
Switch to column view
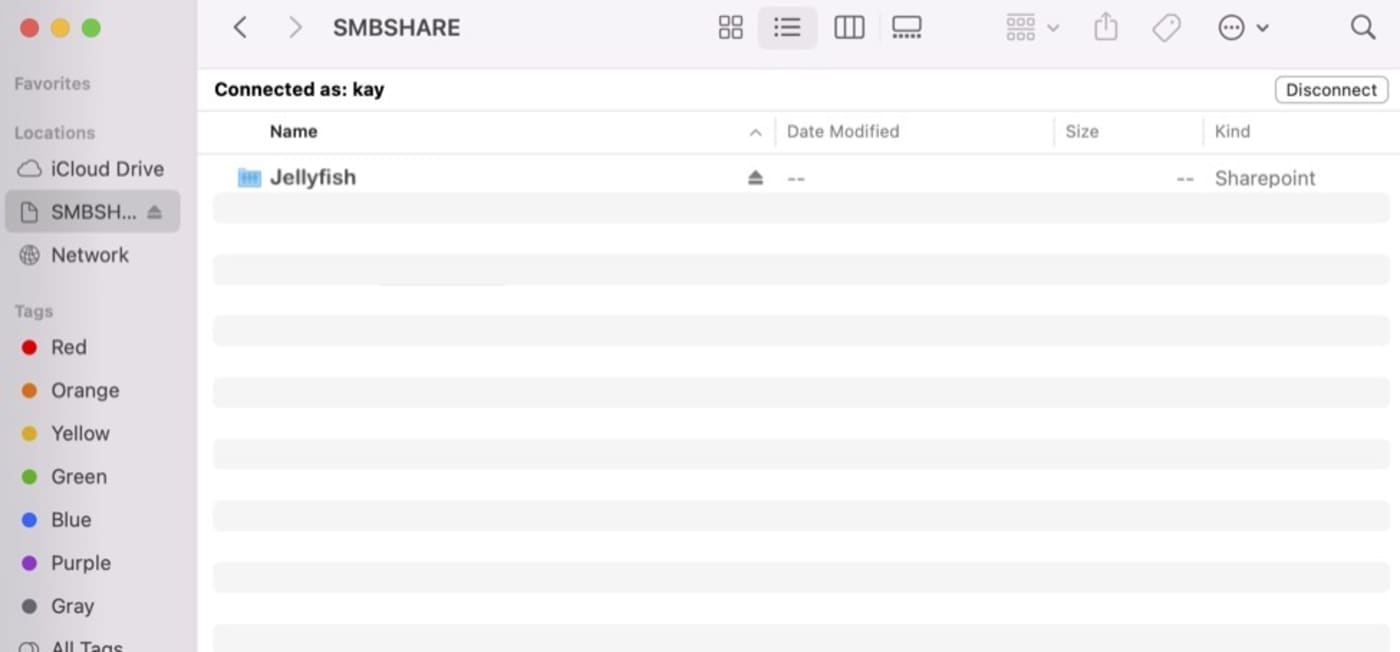click(x=849, y=28)
